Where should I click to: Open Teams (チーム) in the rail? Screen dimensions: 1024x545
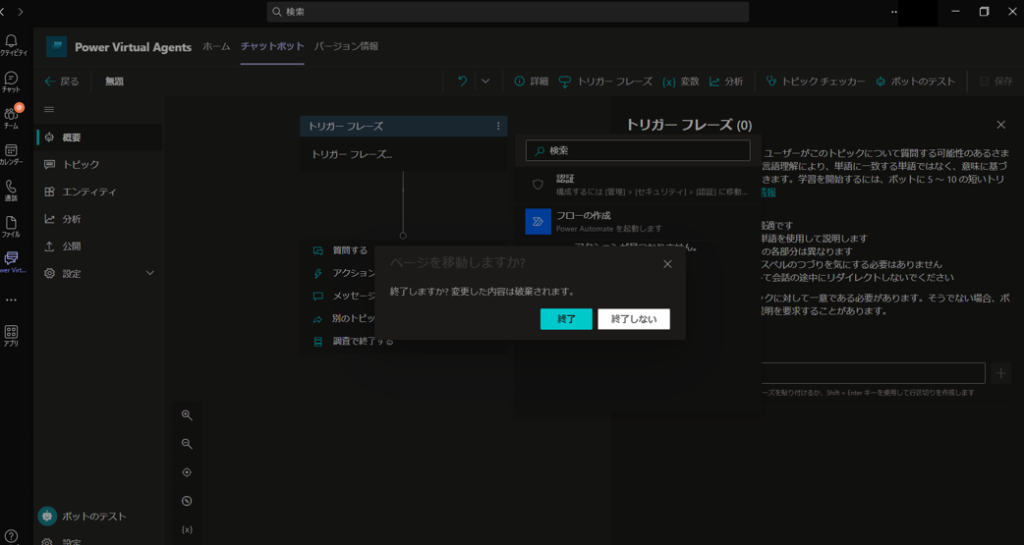11,117
